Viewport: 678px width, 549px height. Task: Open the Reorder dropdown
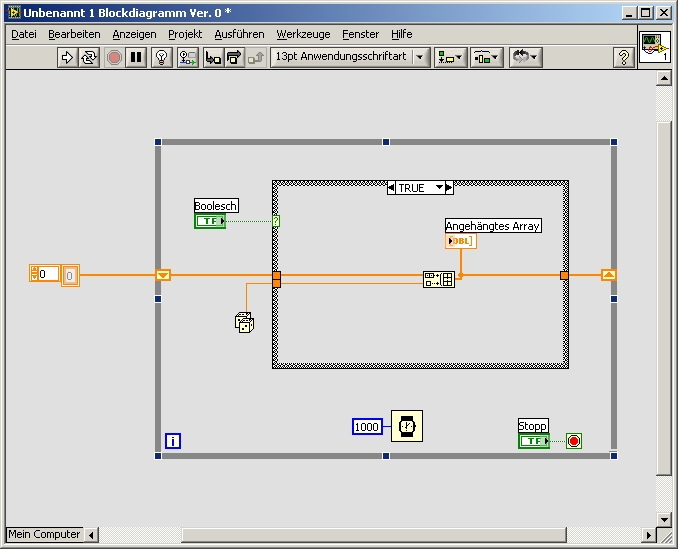(x=525, y=57)
